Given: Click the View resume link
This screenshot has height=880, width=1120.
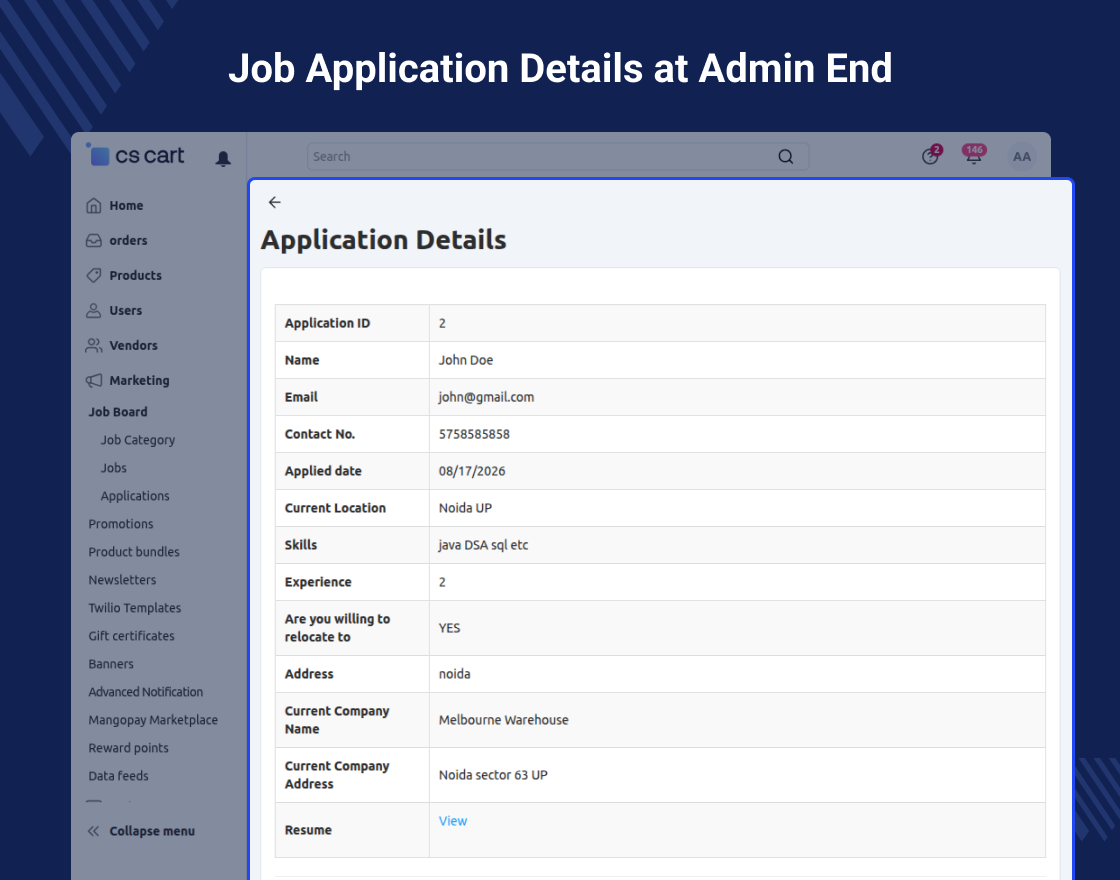Looking at the screenshot, I should [x=453, y=821].
